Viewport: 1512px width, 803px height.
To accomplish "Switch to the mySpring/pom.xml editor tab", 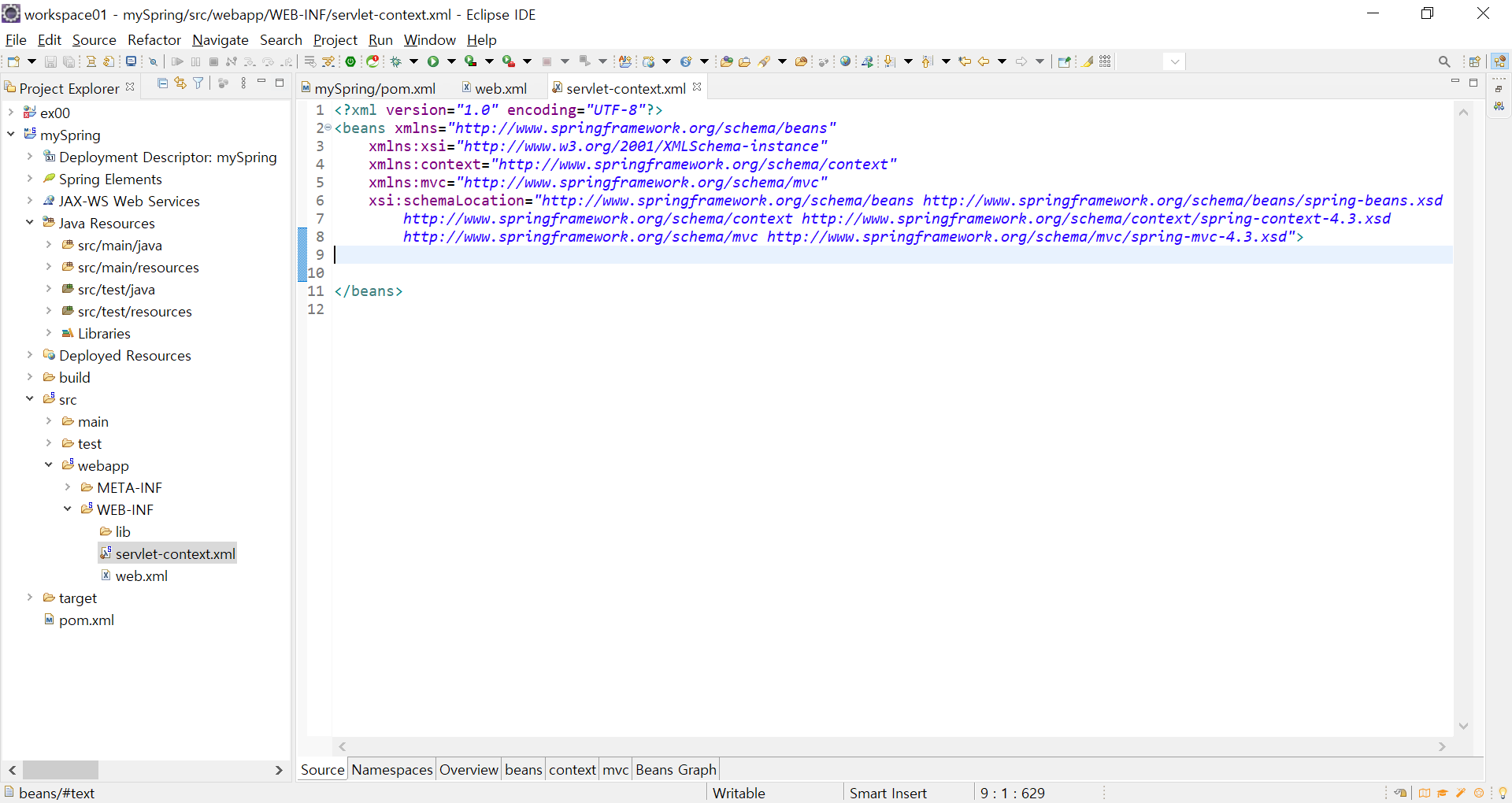I will (x=368, y=88).
